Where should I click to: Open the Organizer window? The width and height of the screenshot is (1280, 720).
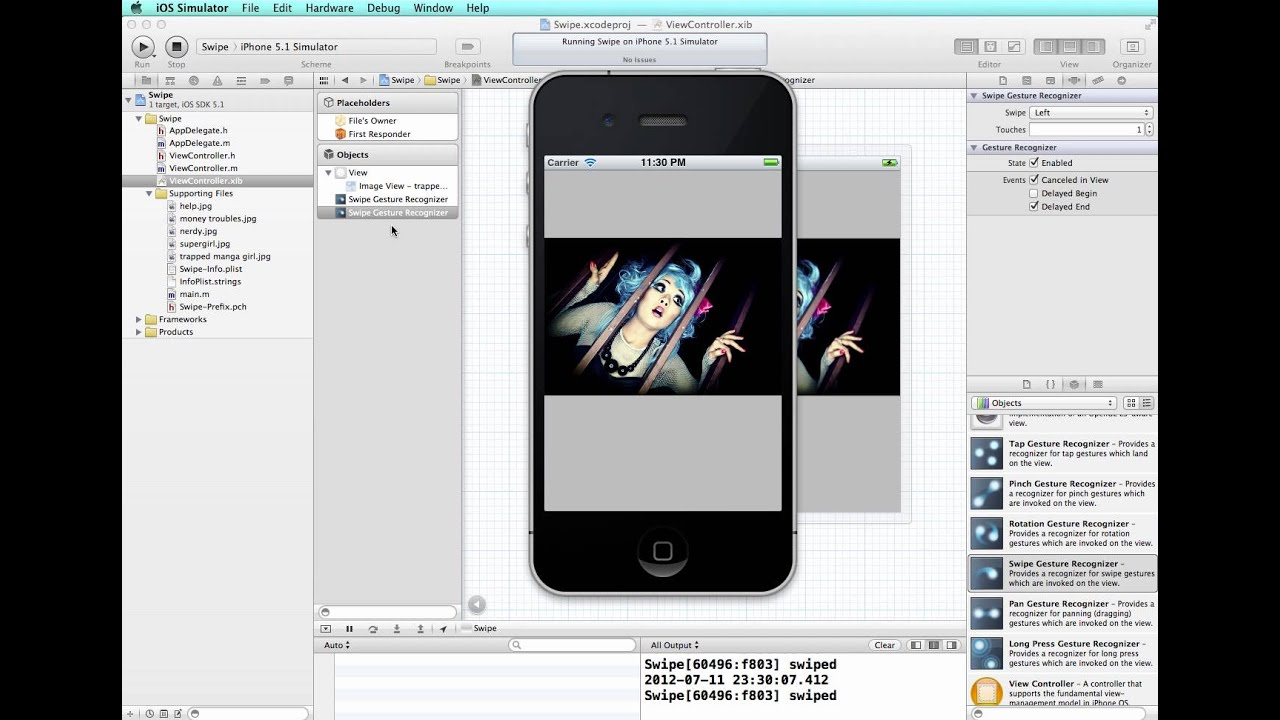[1132, 47]
